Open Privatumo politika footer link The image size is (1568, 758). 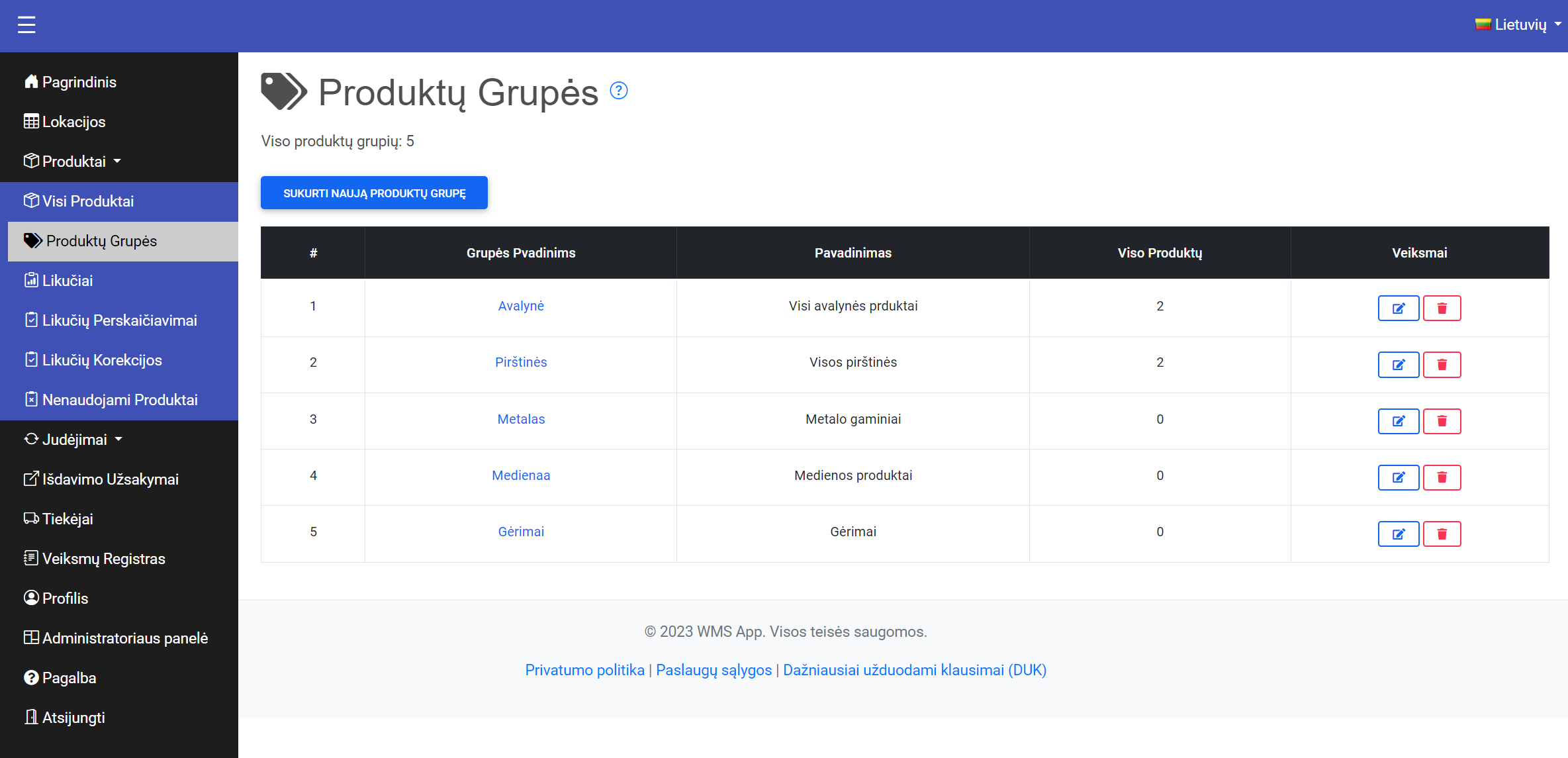point(584,670)
